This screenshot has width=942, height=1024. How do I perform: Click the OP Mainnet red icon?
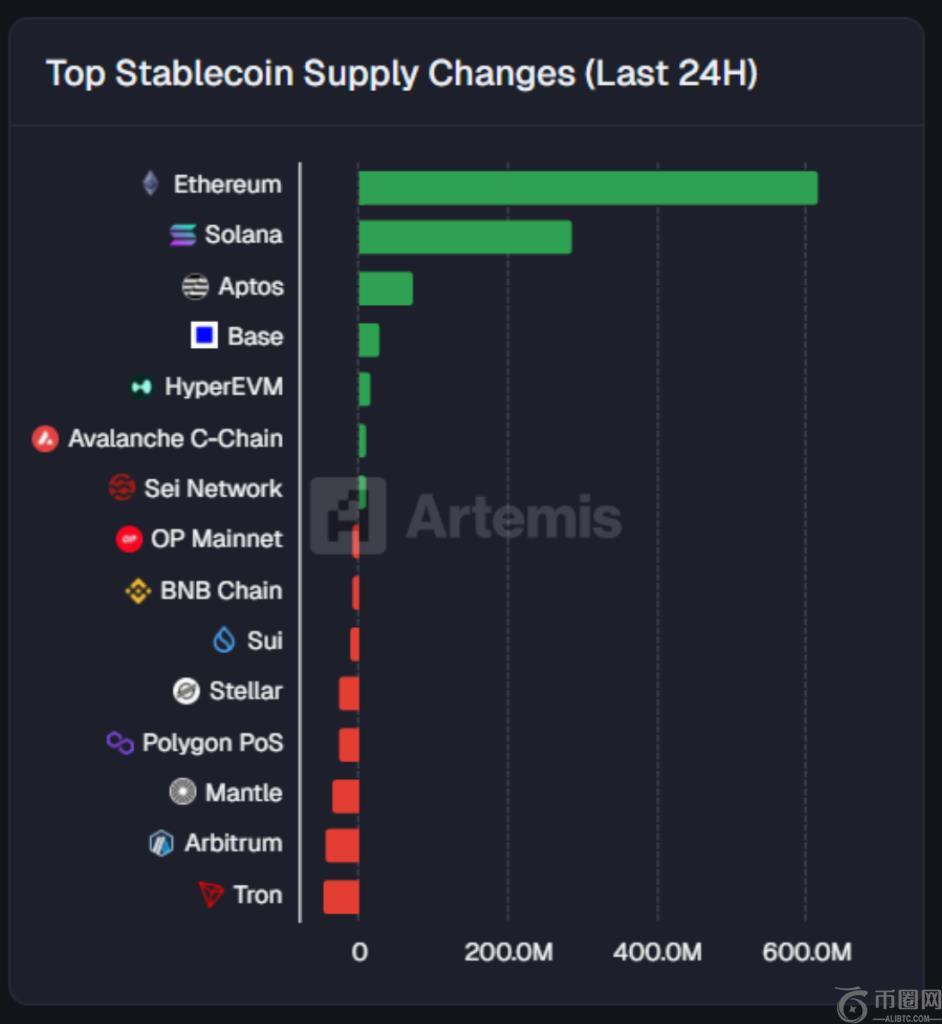[129, 539]
